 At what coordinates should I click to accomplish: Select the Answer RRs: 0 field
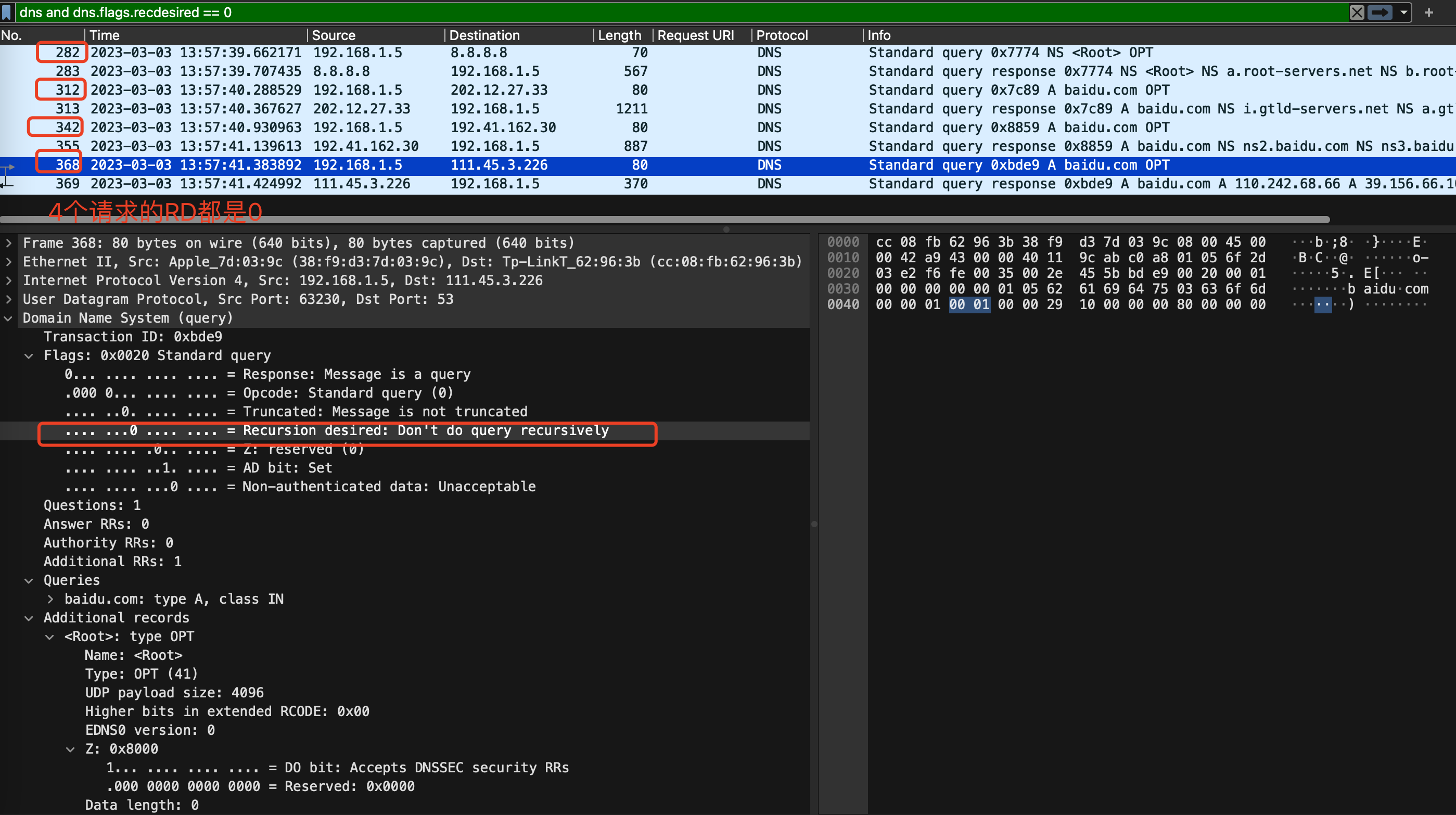97,524
